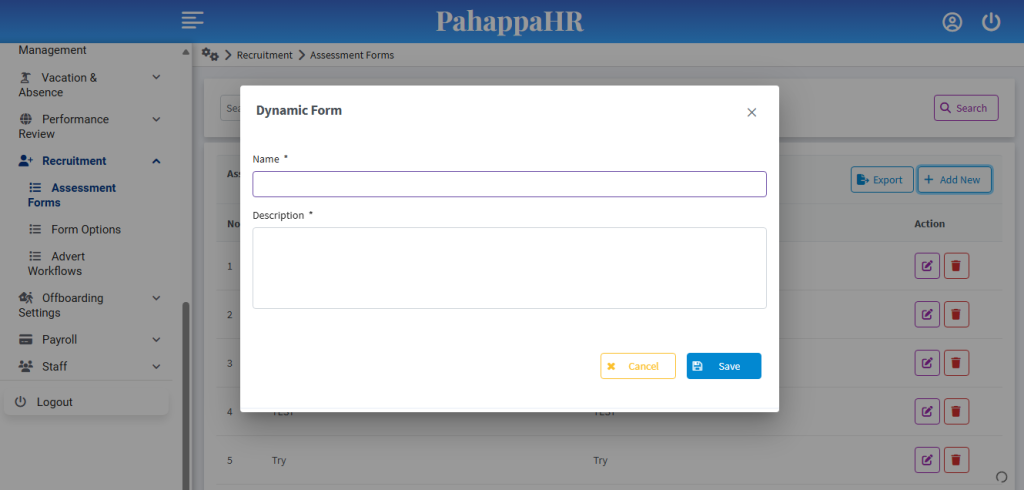Expand the Performance Review section
This screenshot has width=1024, height=490.
tap(156, 119)
